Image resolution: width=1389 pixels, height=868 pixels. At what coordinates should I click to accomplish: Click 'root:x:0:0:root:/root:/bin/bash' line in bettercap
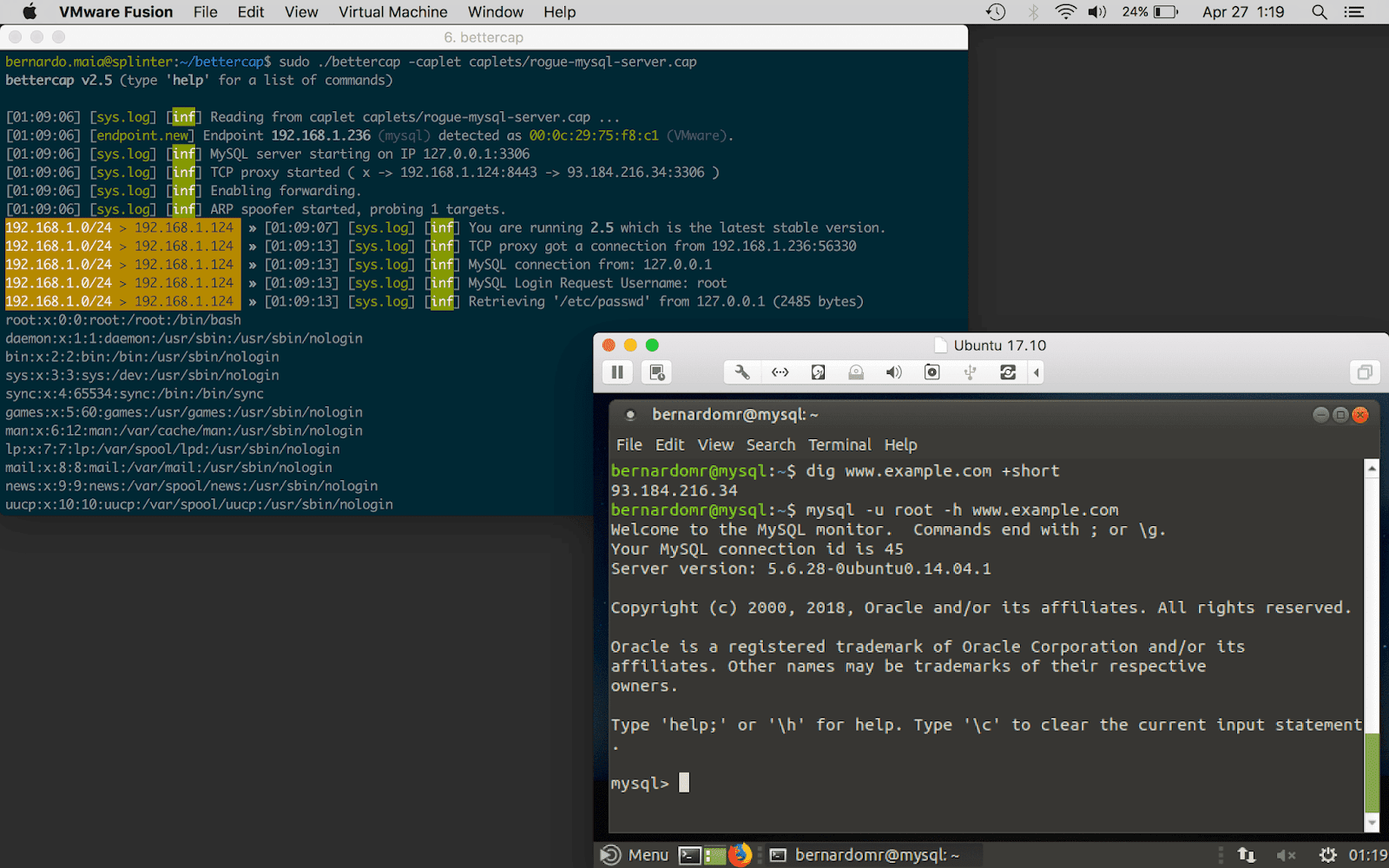[x=123, y=320]
